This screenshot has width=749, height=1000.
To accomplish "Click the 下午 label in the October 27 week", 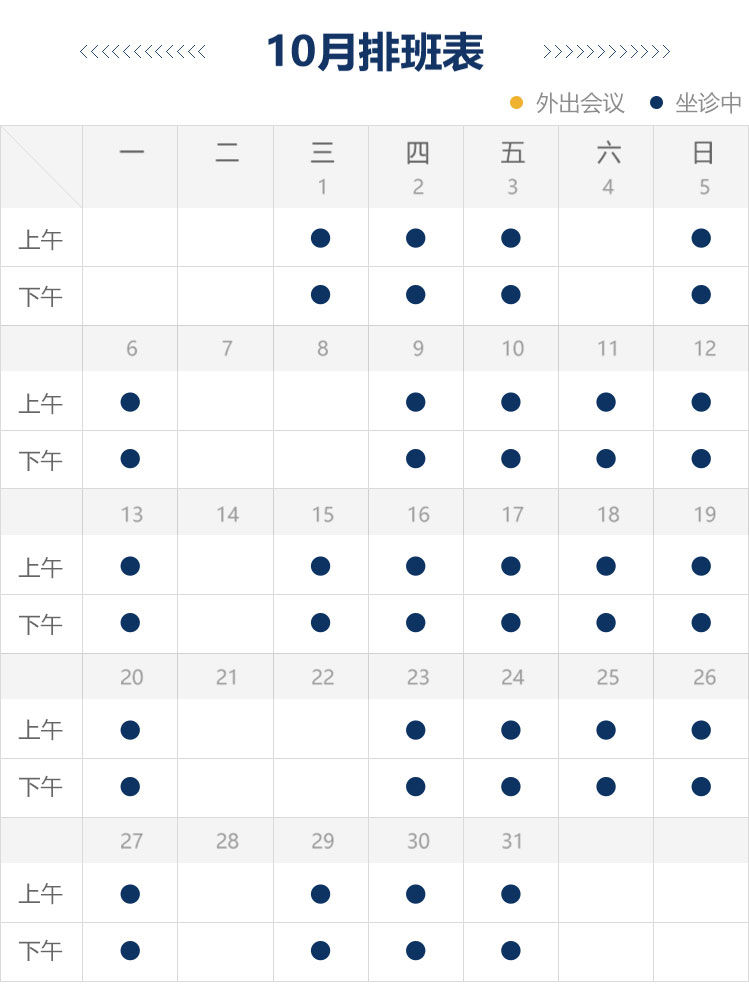I will click(41, 952).
